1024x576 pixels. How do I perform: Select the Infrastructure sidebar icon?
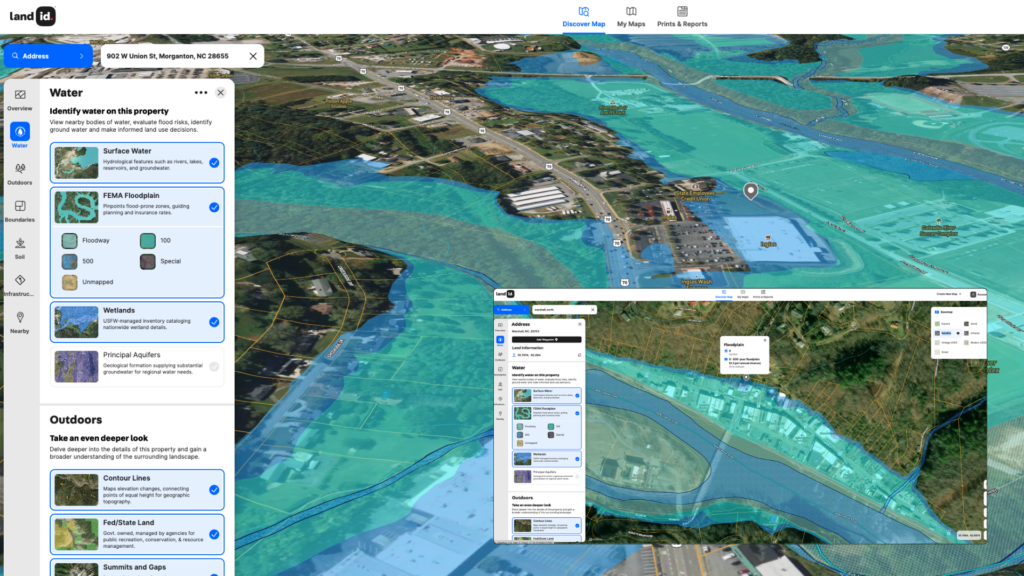coord(20,285)
